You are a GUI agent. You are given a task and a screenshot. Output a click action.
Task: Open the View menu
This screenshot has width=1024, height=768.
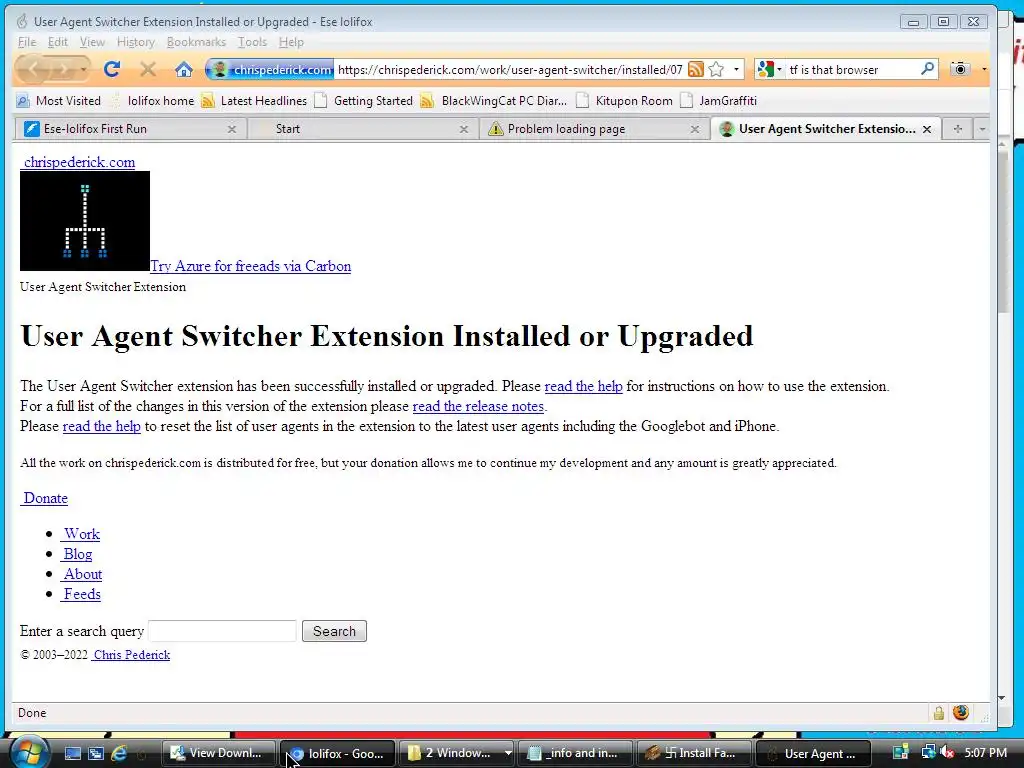pos(92,42)
